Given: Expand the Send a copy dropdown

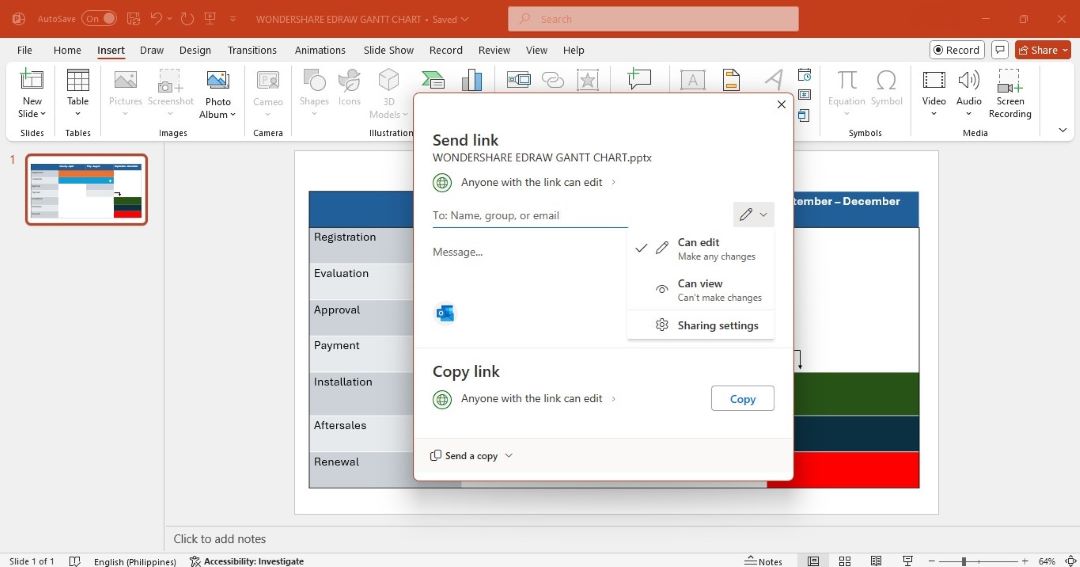Looking at the screenshot, I should pos(509,455).
